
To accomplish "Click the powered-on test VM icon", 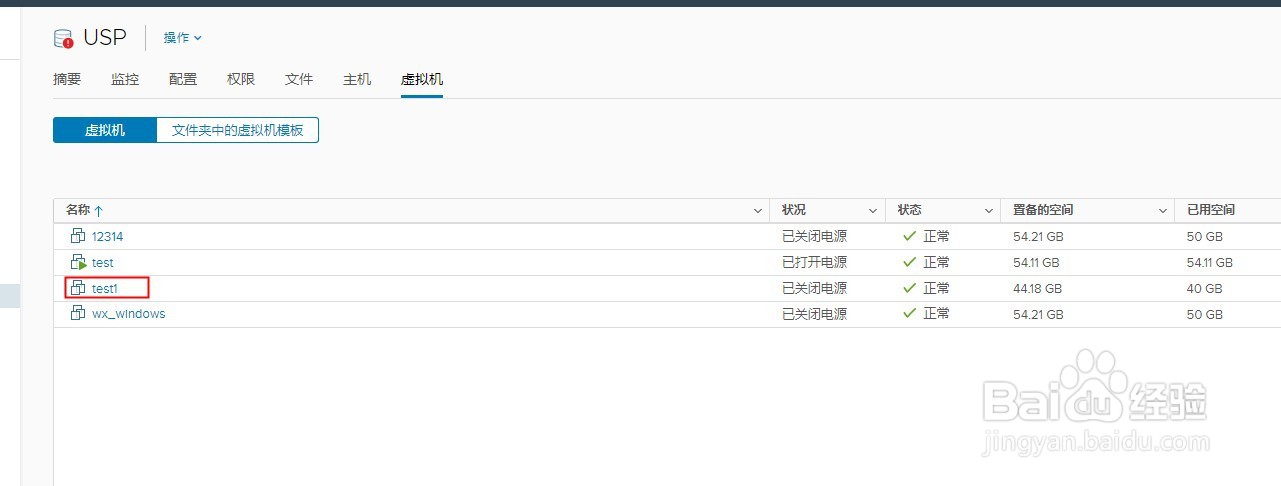I will [78, 262].
